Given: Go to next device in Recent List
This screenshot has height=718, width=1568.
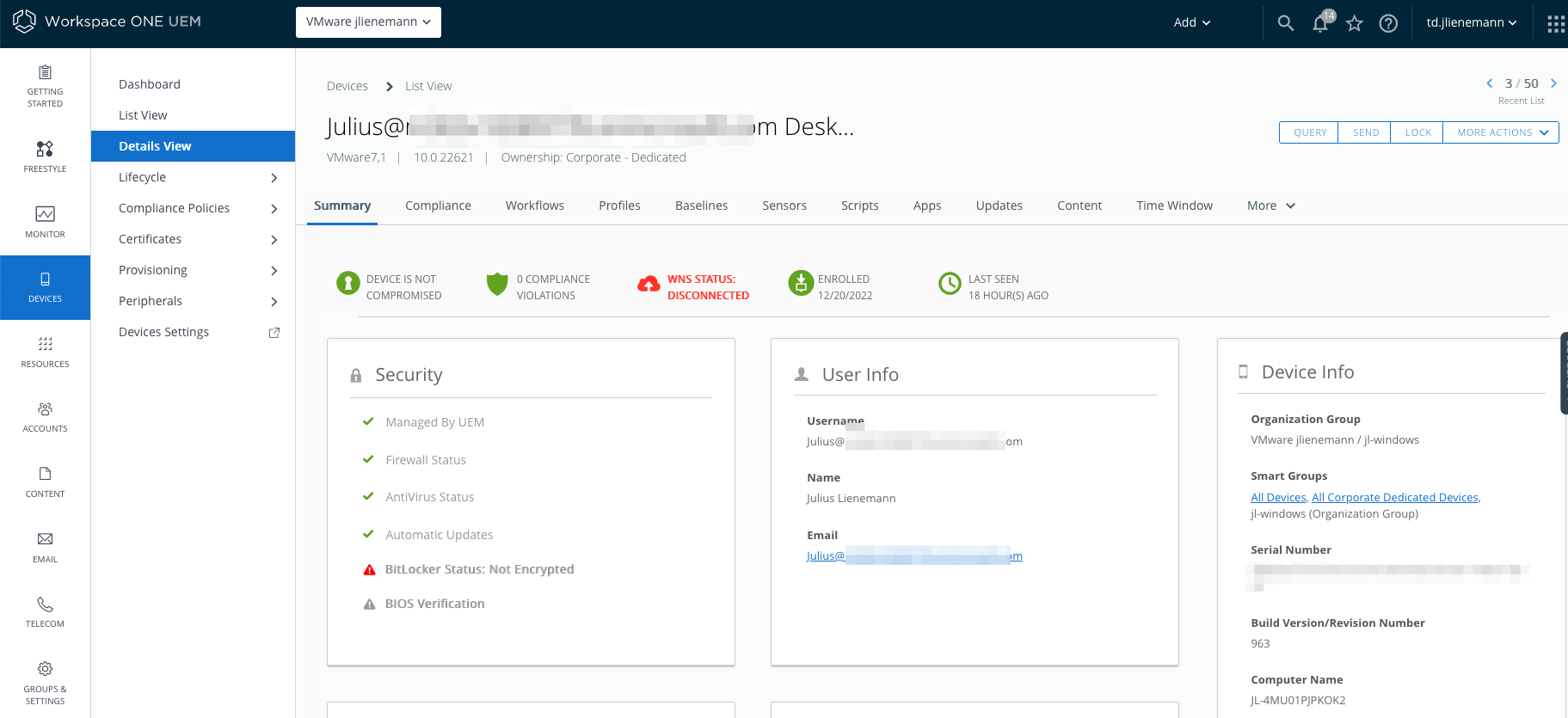Looking at the screenshot, I should (1553, 83).
